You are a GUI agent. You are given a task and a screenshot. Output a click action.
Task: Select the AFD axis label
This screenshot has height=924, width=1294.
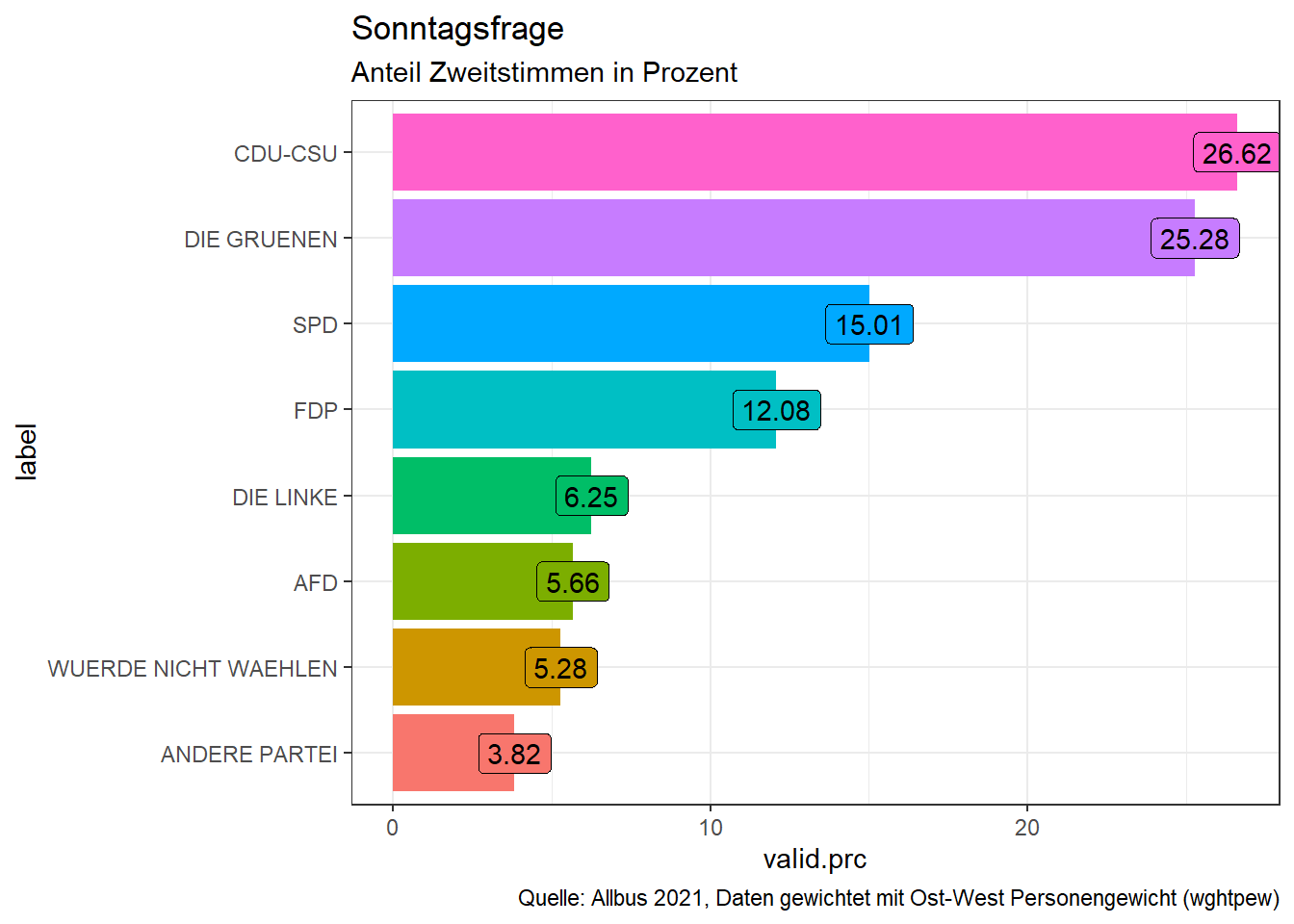(316, 583)
